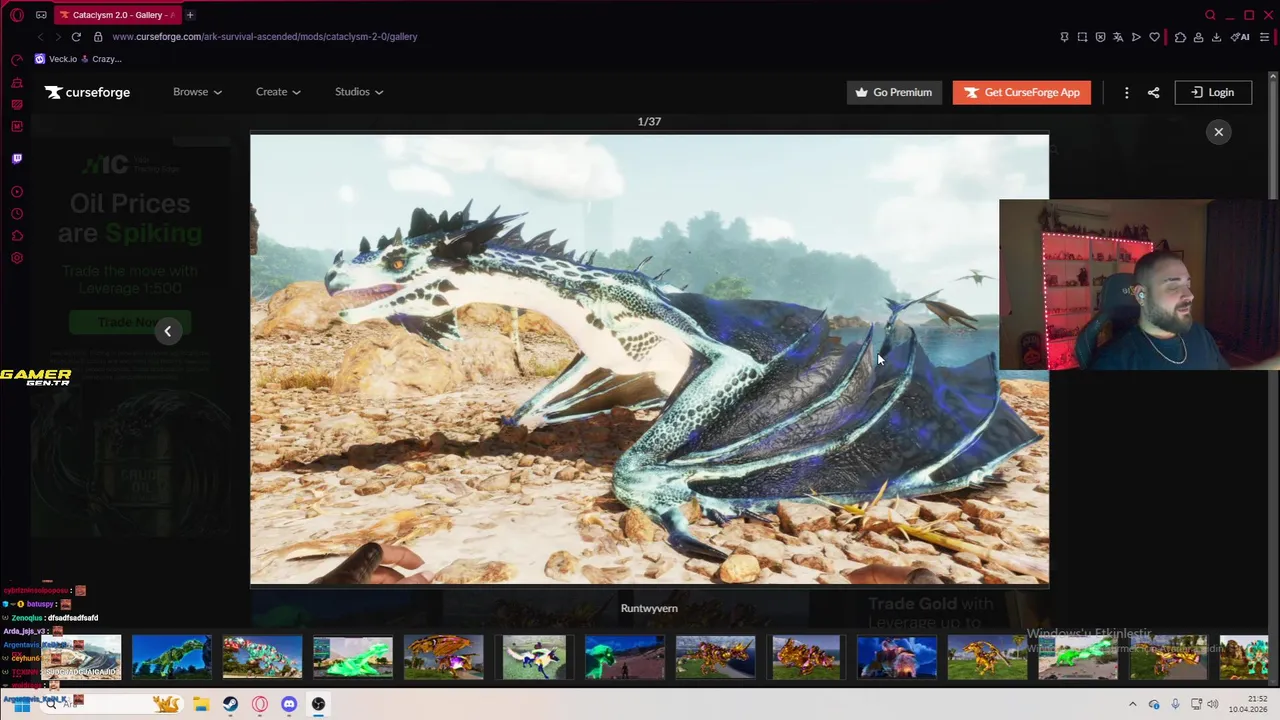Open the volume speaker tray icon
The height and width of the screenshot is (720, 1280).
(1212, 705)
